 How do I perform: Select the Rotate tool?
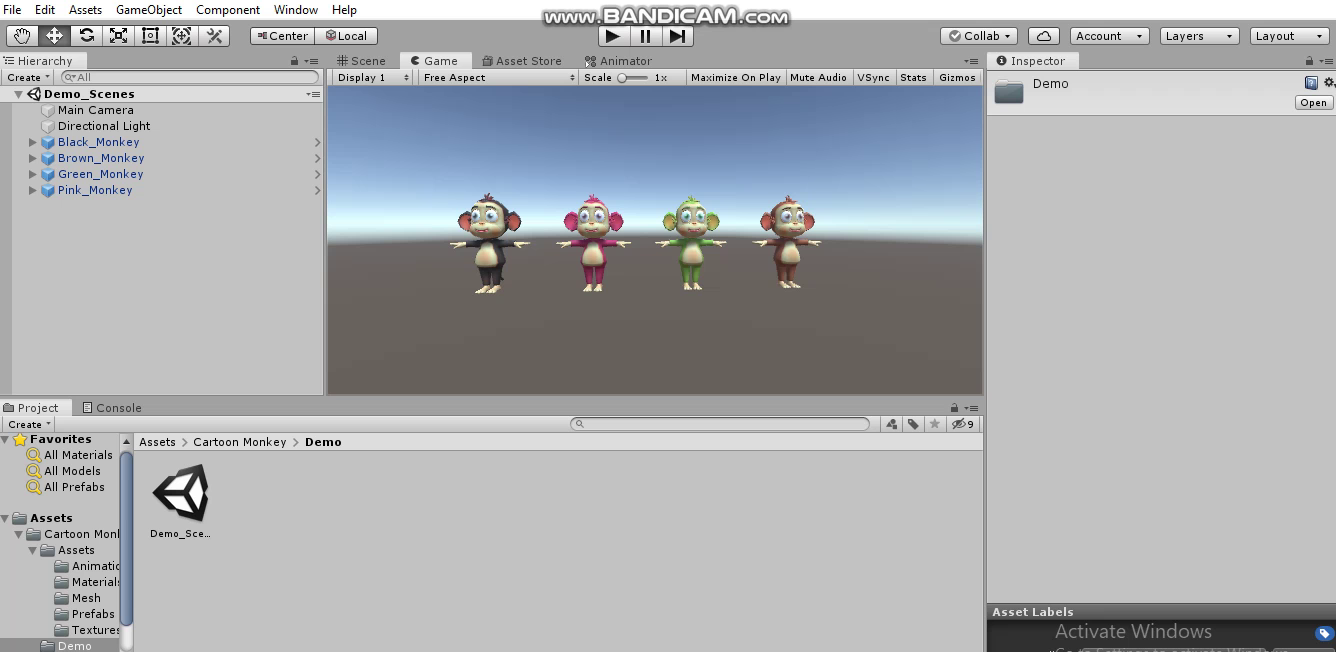click(86, 36)
